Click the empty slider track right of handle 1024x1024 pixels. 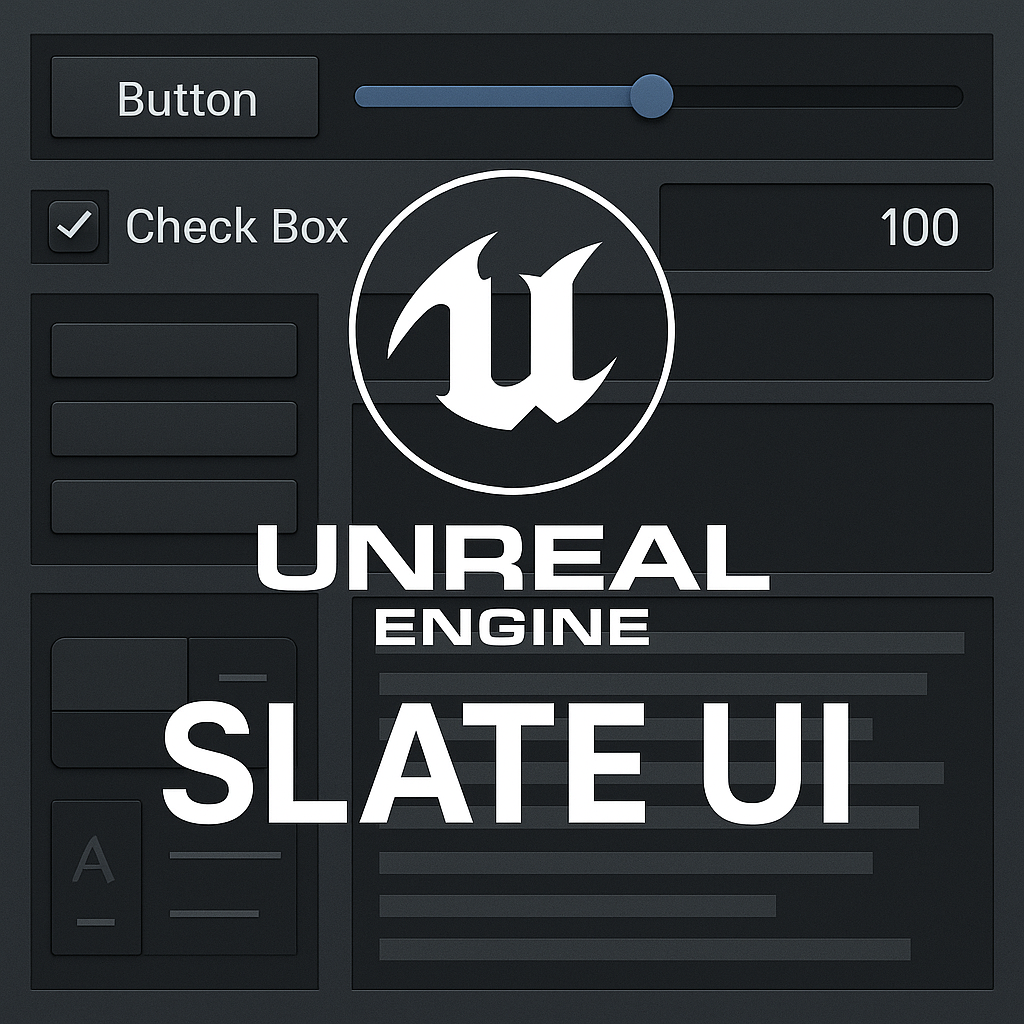point(818,97)
